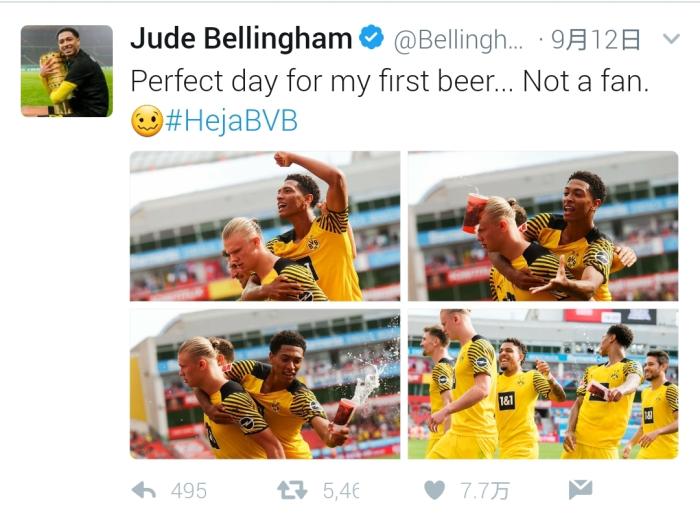
Task: Like the tweet with the heart icon
Action: 434,490
